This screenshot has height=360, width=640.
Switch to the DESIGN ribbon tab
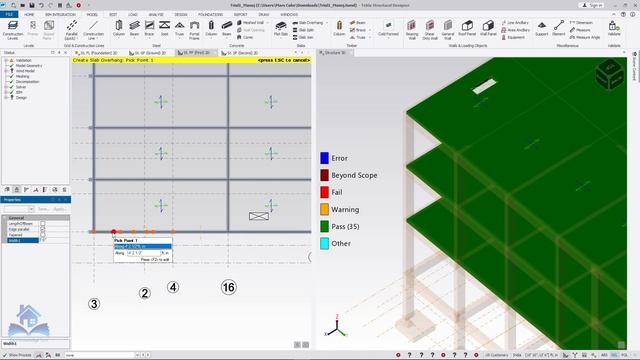pyautogui.click(x=181, y=14)
